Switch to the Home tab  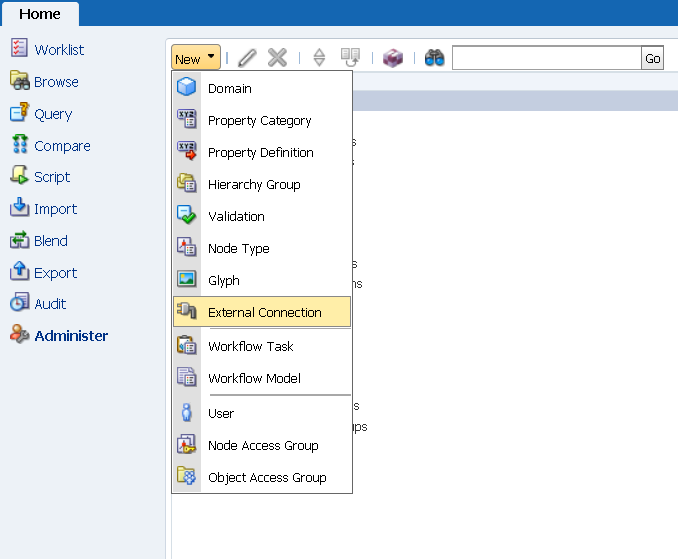point(39,14)
